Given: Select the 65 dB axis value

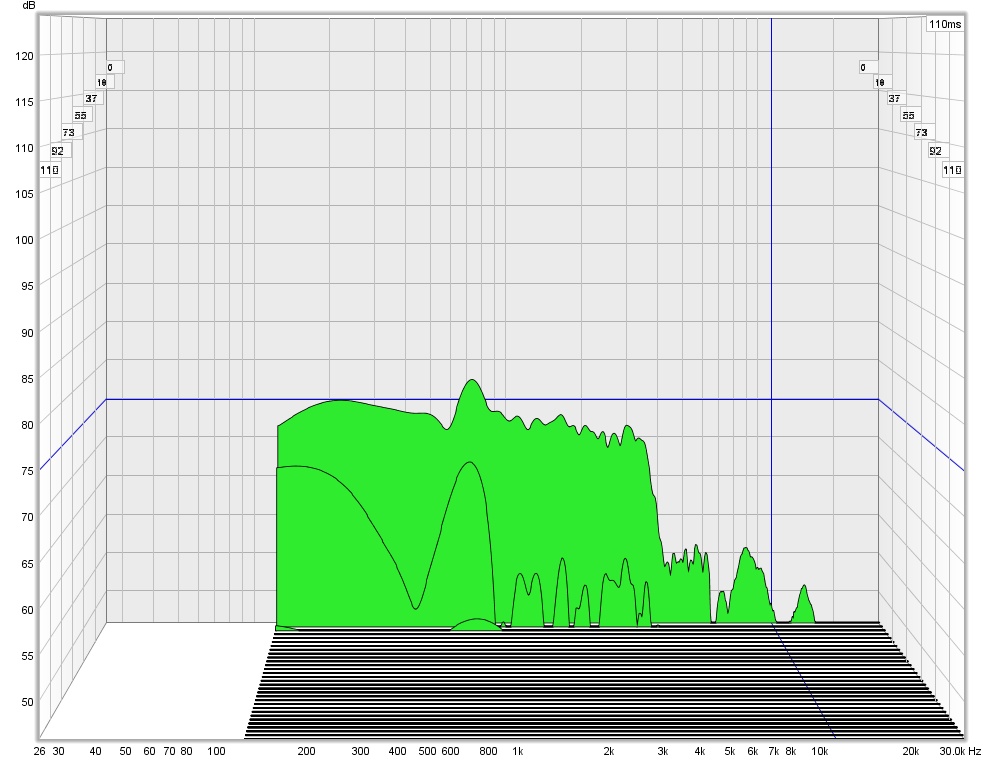Looking at the screenshot, I should (27, 564).
